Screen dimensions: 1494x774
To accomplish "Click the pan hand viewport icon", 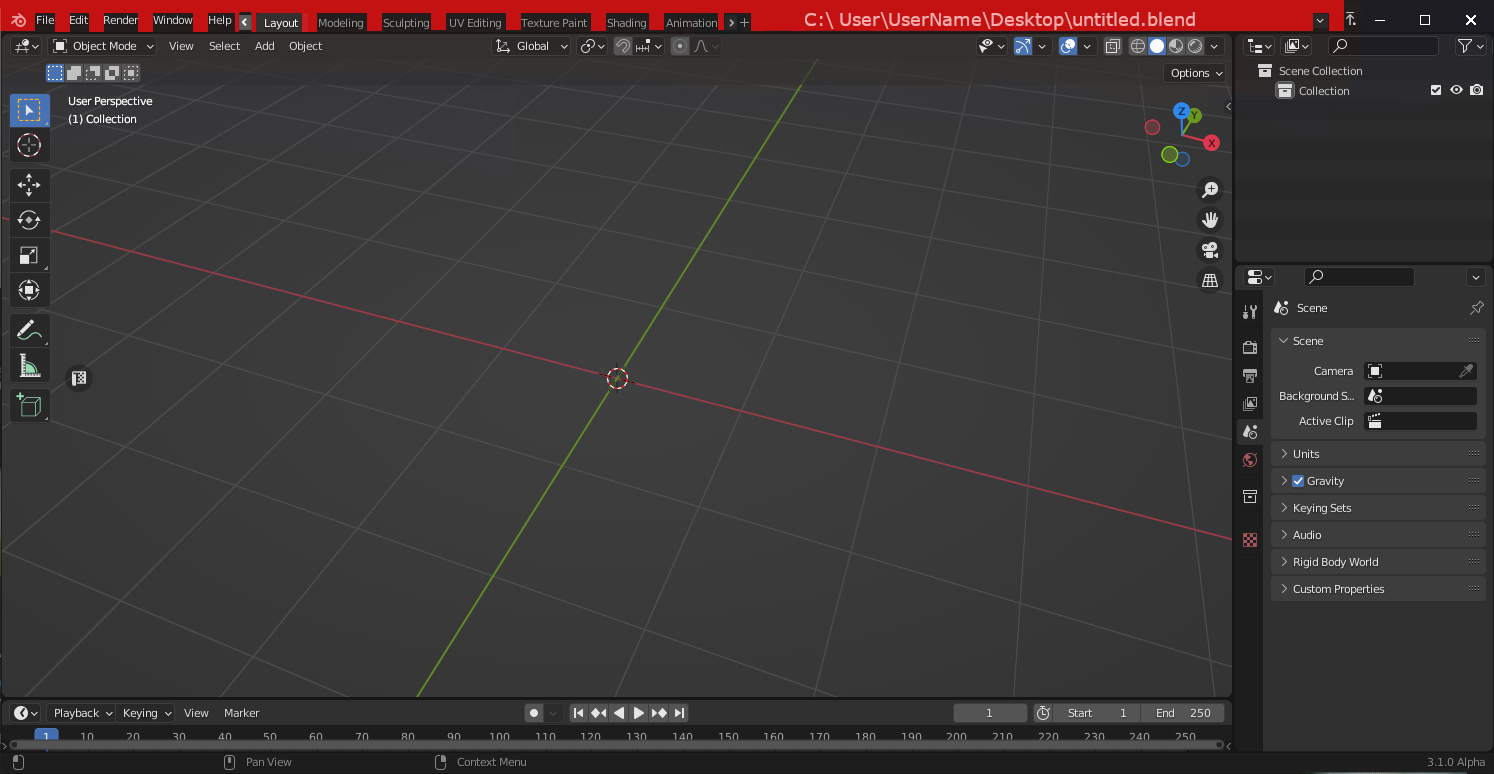I will [1210, 220].
